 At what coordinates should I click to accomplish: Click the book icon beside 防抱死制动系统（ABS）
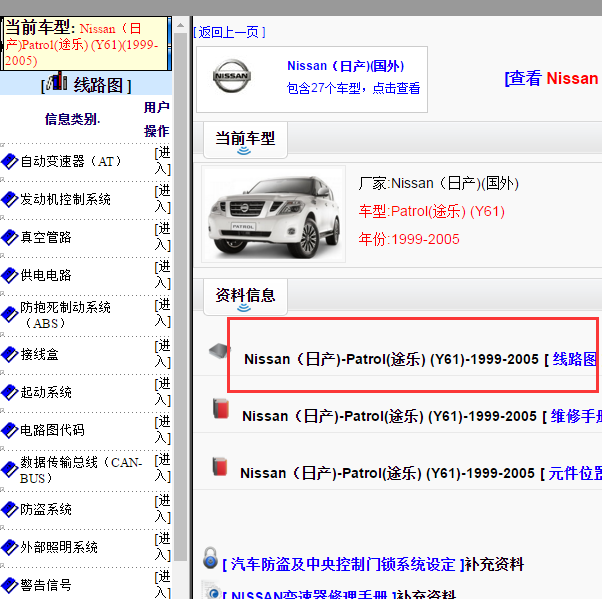(10, 315)
